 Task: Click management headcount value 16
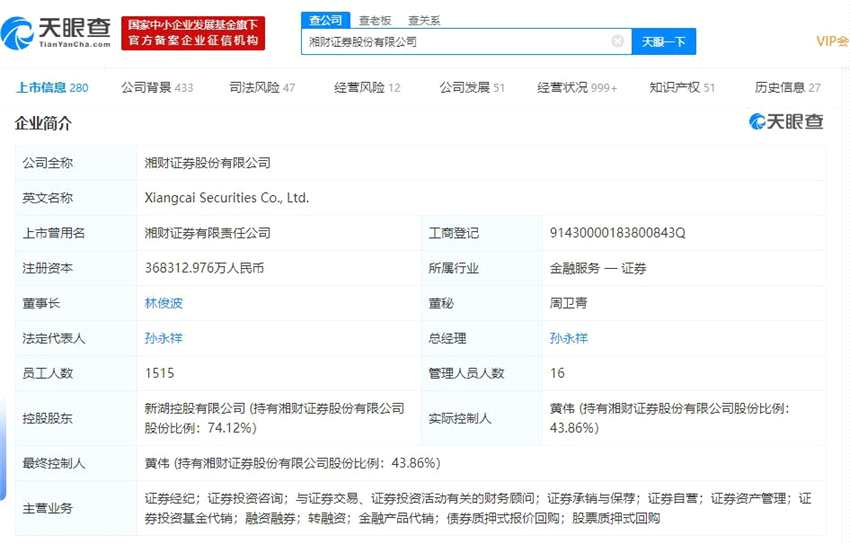(557, 373)
